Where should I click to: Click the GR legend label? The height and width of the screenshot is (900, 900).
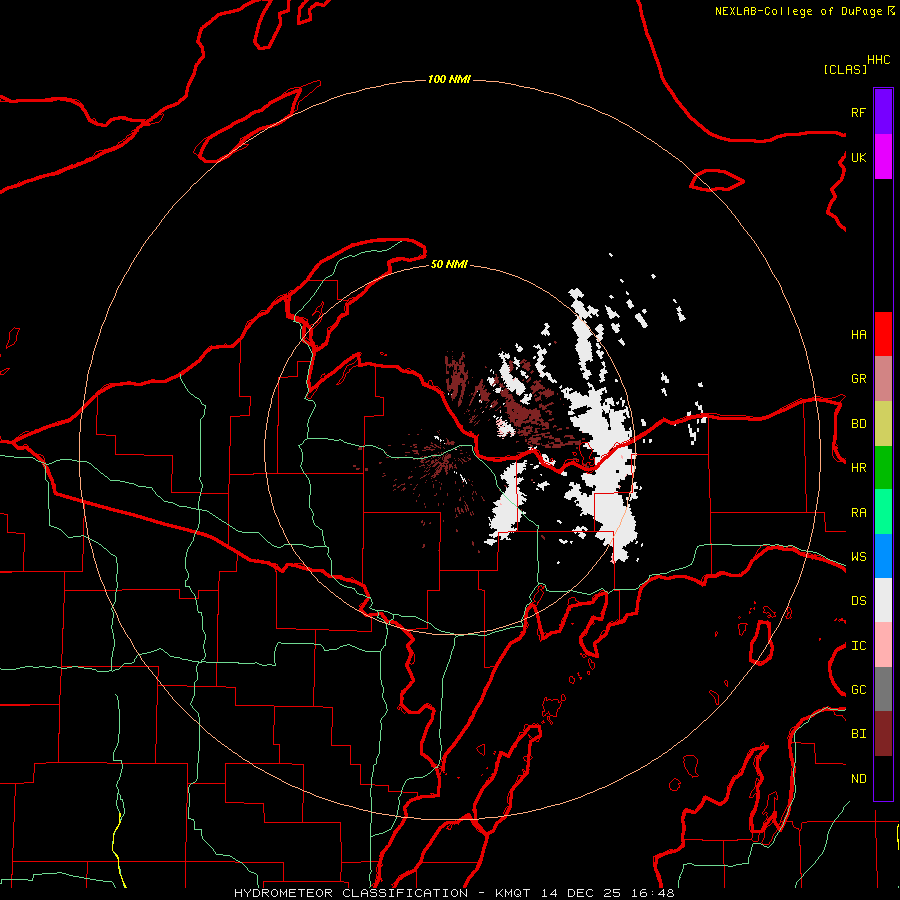point(858,379)
